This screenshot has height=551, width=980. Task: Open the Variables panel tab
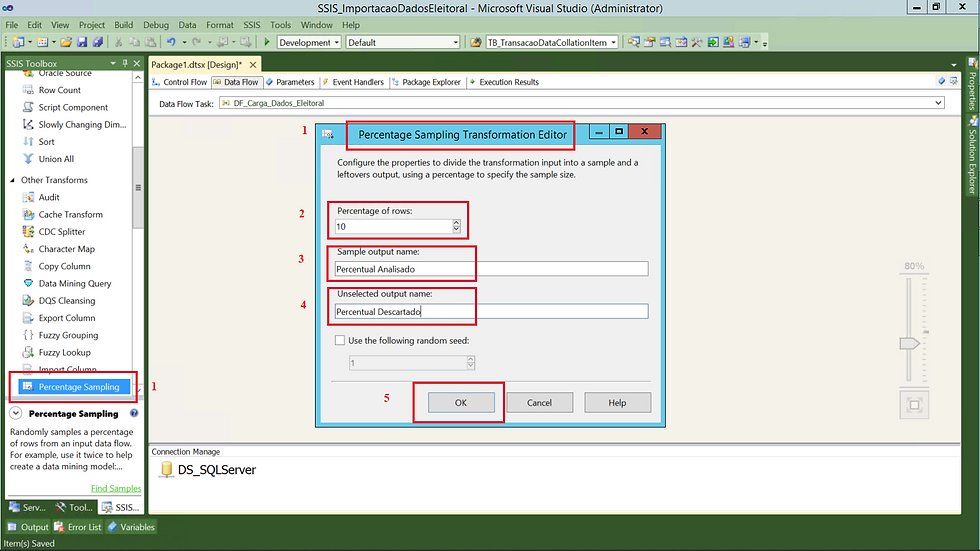(x=131, y=527)
